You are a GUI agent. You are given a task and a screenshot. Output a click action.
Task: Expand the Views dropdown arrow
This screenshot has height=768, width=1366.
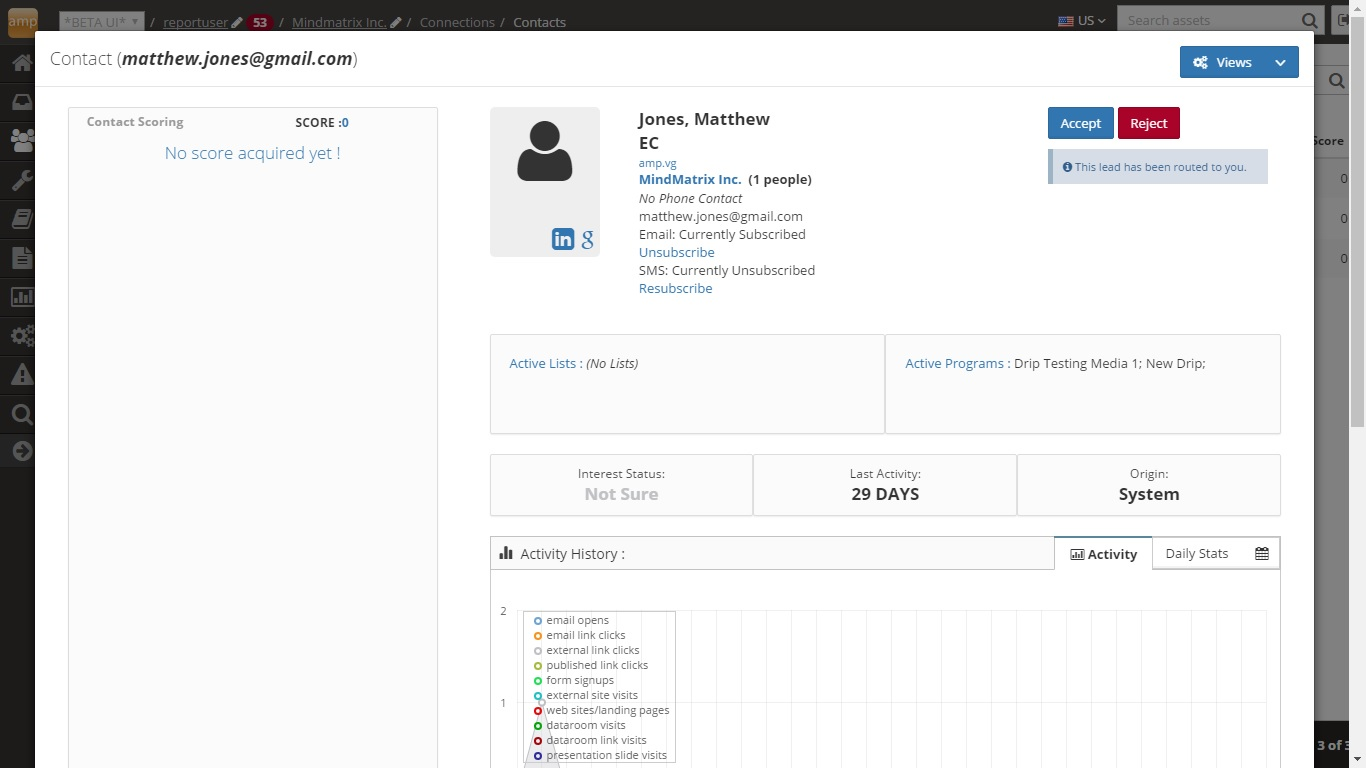tap(1281, 62)
